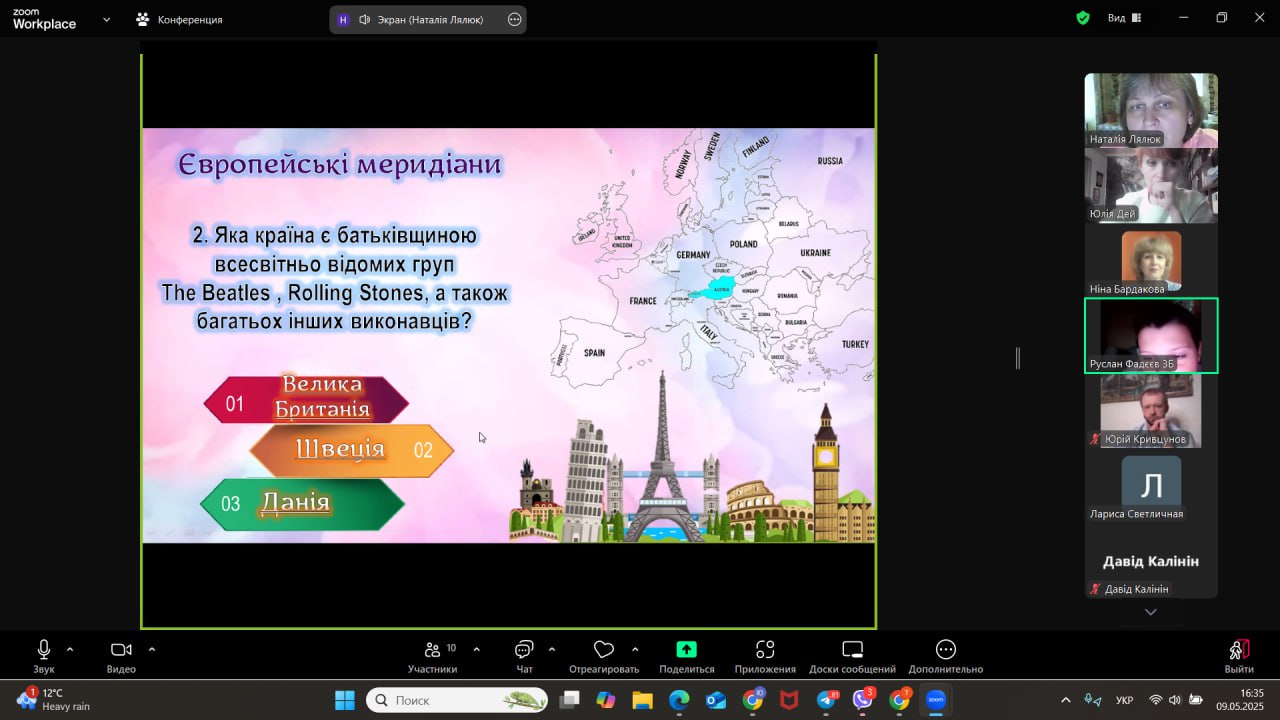1280x720 pixels.
Task: Open Outlook from the taskbar
Action: [716, 700]
